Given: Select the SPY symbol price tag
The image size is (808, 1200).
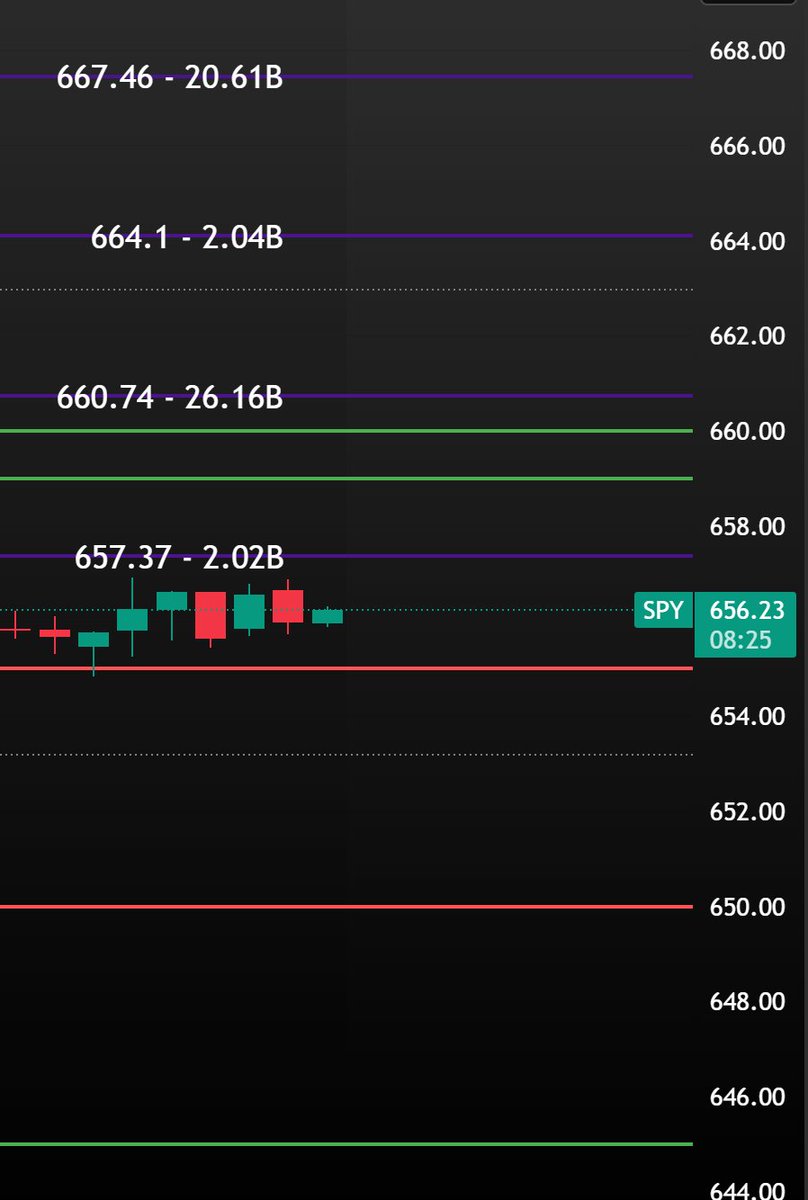Looking at the screenshot, I should 663,610.
